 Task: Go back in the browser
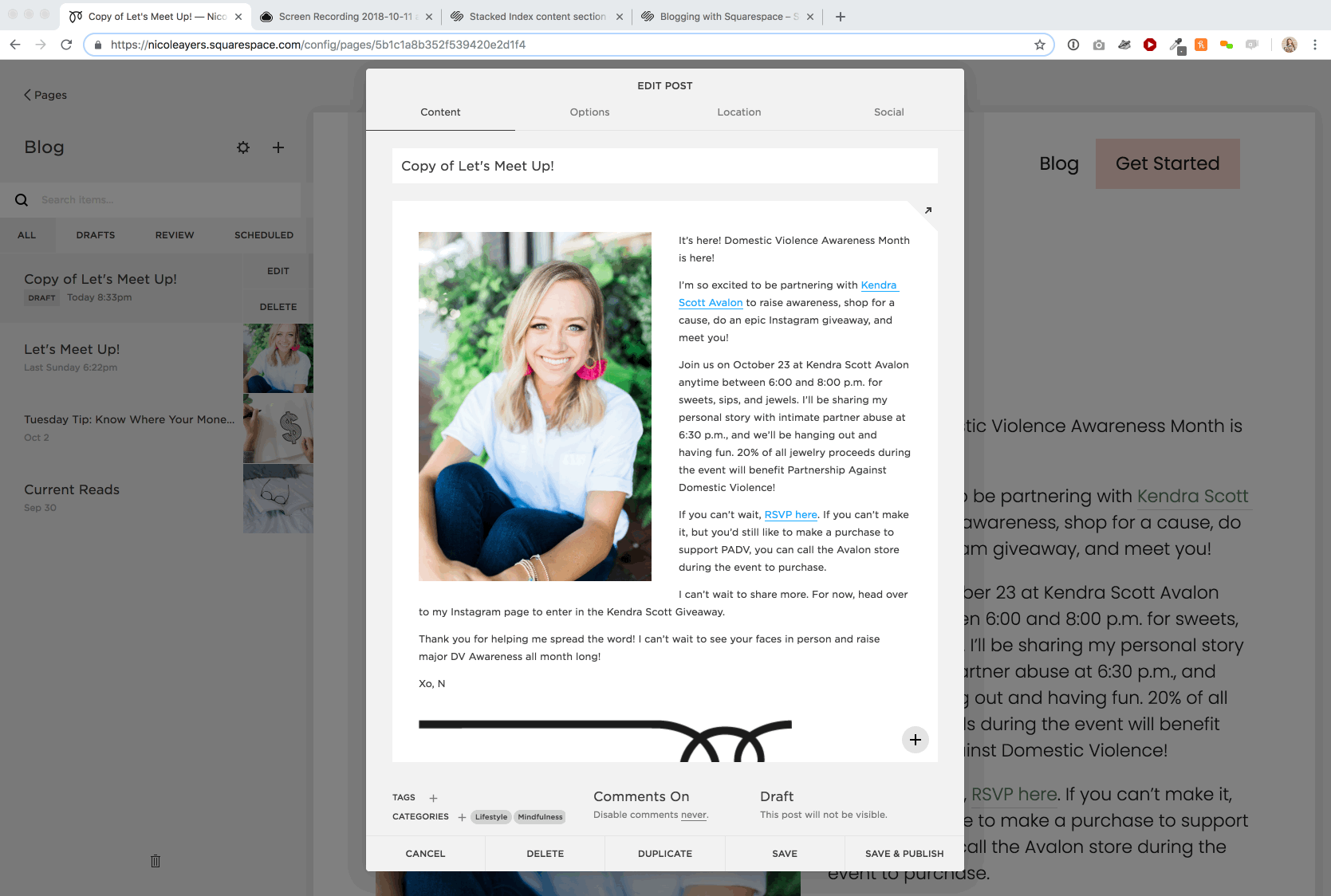15,45
